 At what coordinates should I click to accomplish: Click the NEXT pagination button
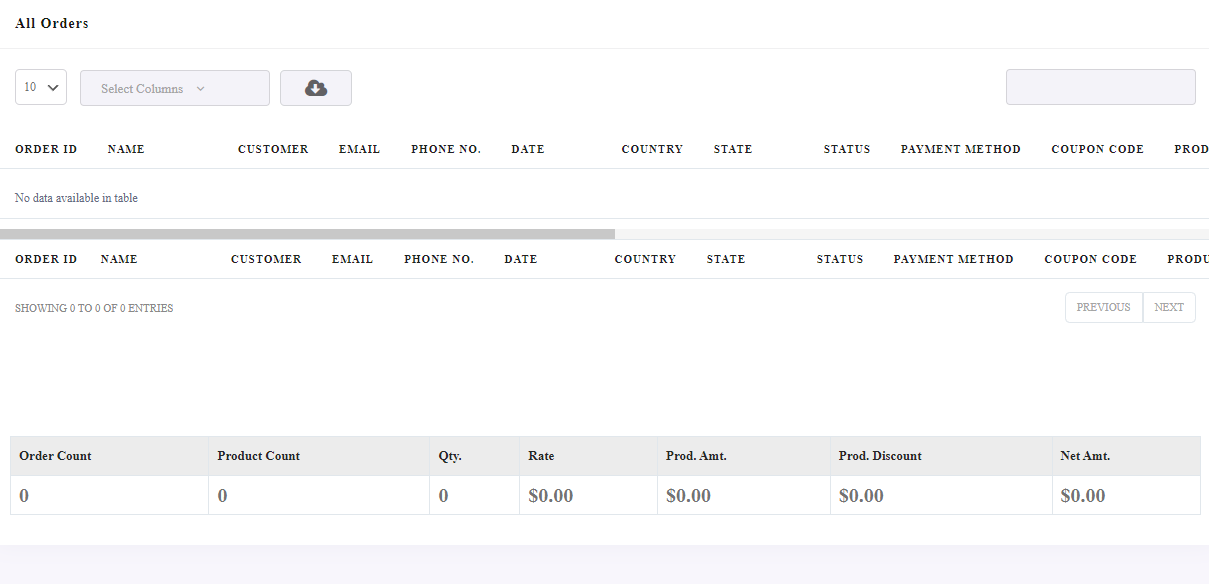pyautogui.click(x=1169, y=307)
